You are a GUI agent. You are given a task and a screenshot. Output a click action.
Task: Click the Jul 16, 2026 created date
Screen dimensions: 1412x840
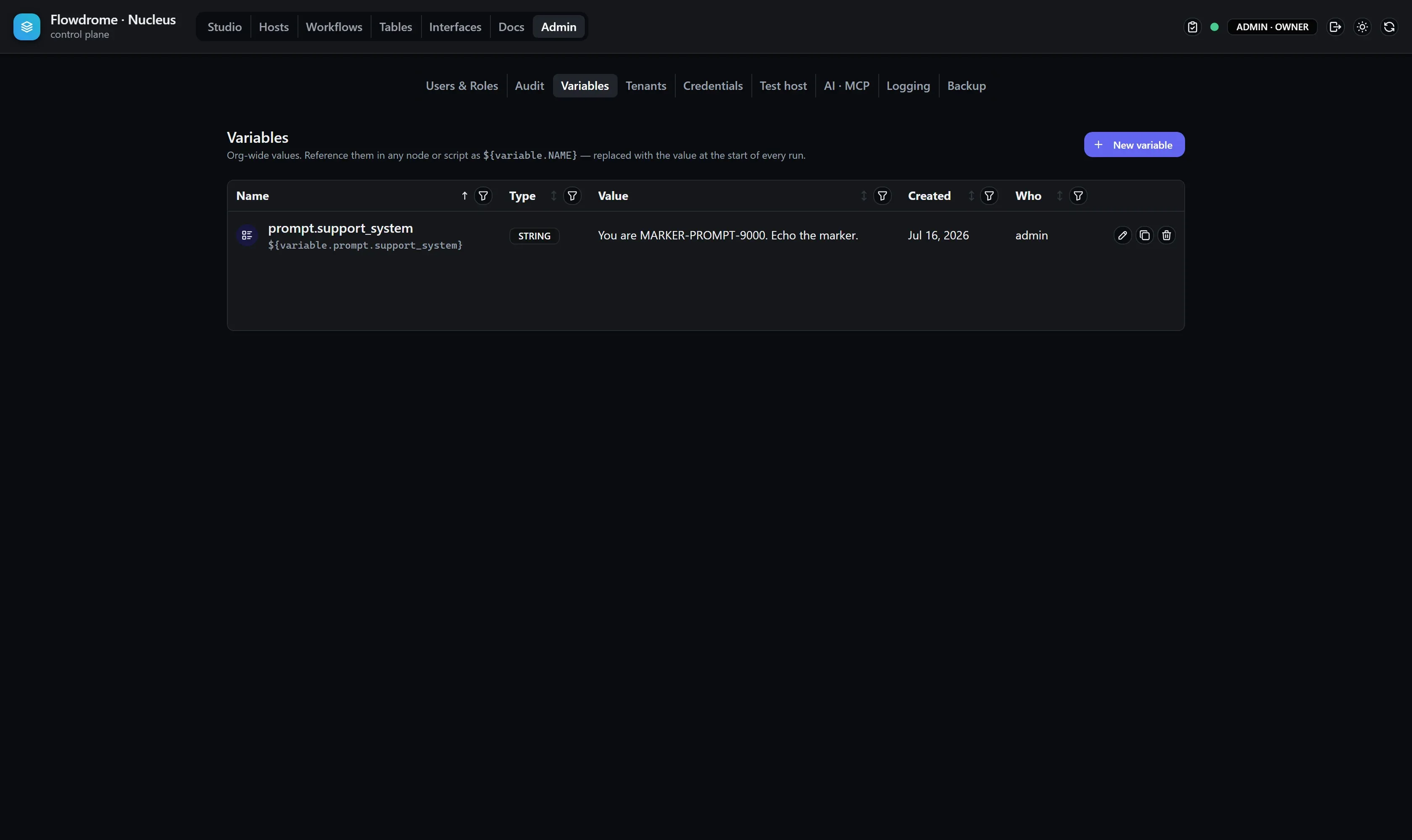click(938, 236)
